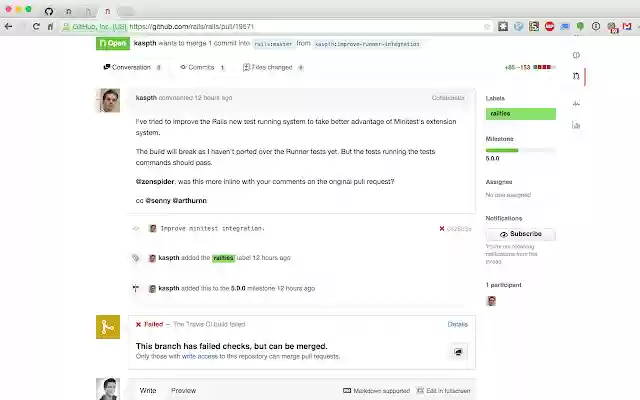Viewport: 640px width, 400px height.
Task: Click Edit in fullscreen link
Action: [443, 391]
